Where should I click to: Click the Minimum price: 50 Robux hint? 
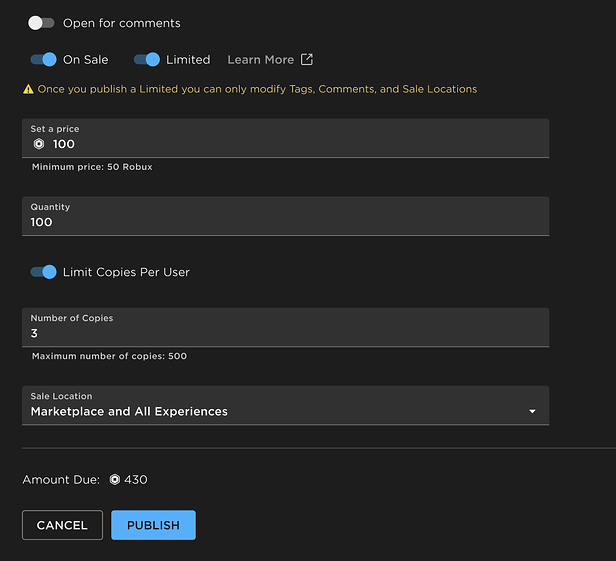[x=92, y=167]
